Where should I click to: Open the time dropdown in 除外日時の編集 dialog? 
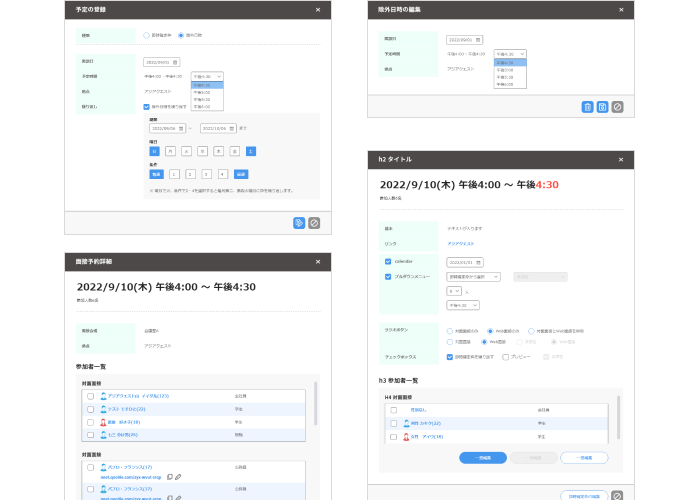point(510,53)
